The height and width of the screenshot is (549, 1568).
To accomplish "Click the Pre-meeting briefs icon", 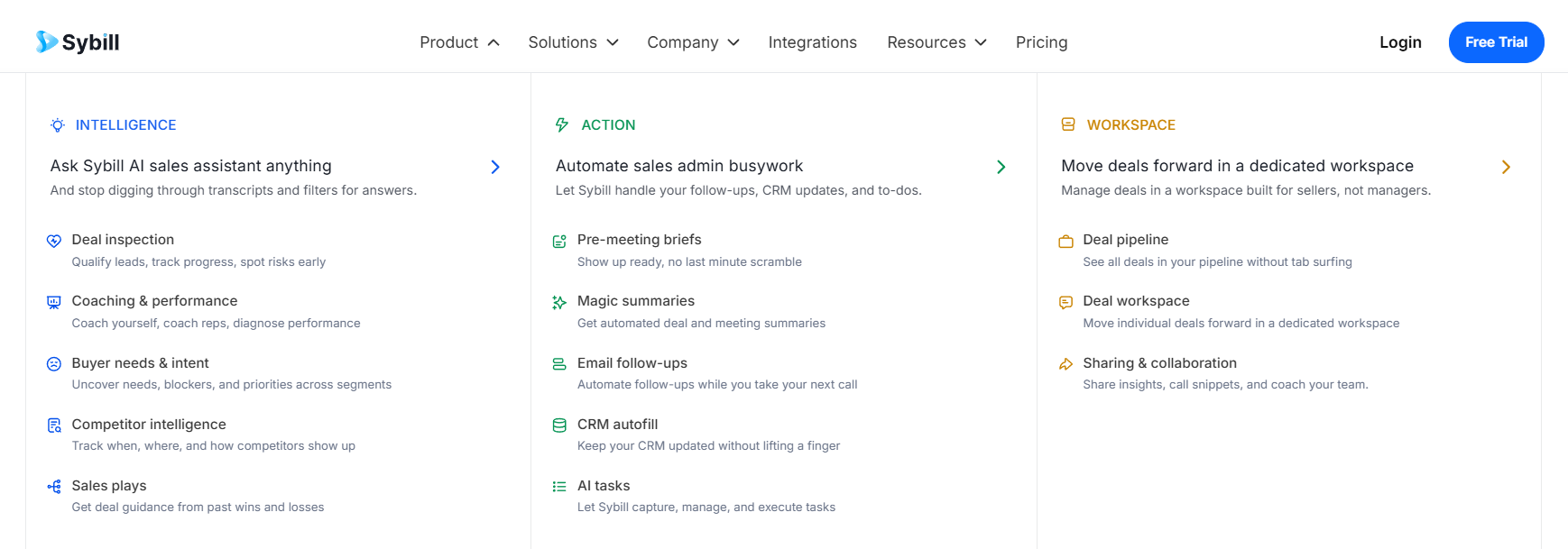I will pyautogui.click(x=559, y=241).
